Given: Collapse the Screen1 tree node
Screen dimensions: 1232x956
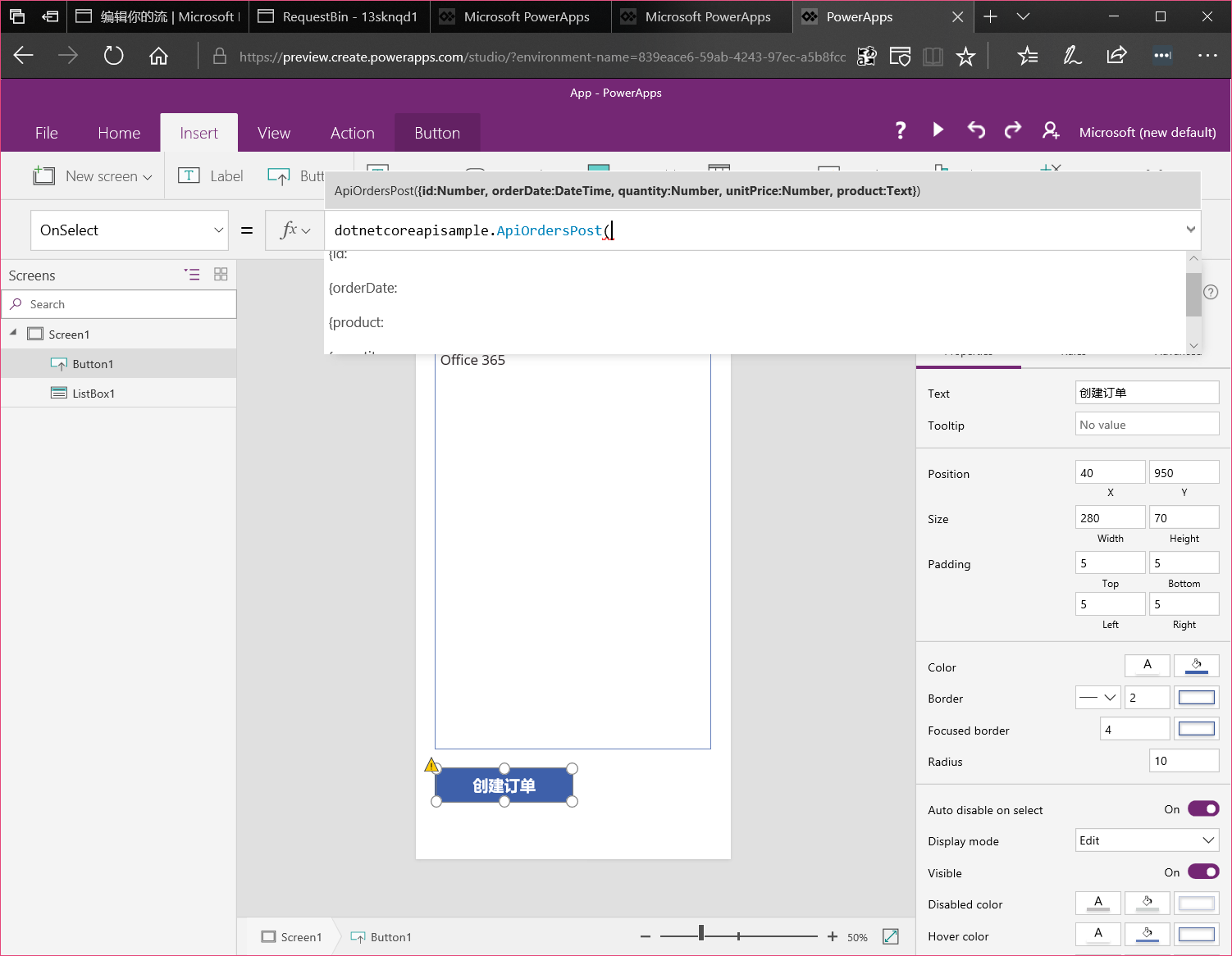Looking at the screenshot, I should pyautogui.click(x=13, y=333).
